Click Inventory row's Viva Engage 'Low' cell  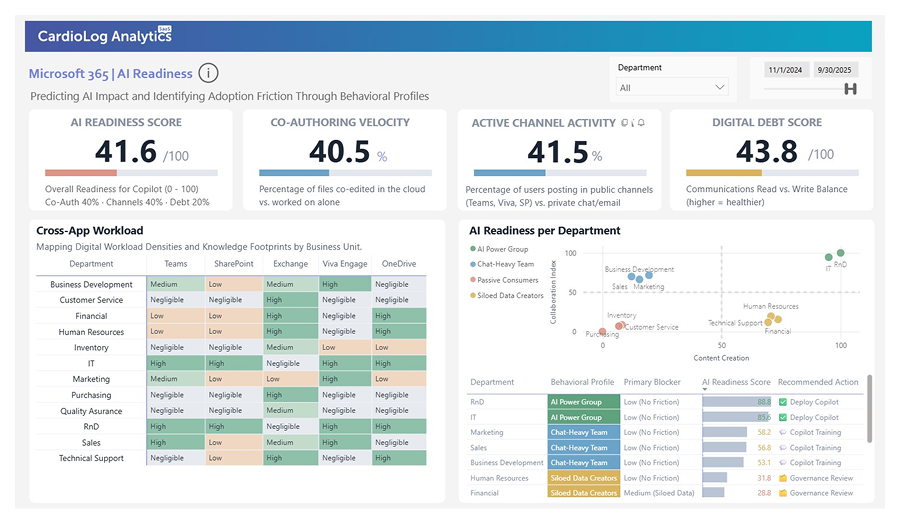pos(345,347)
